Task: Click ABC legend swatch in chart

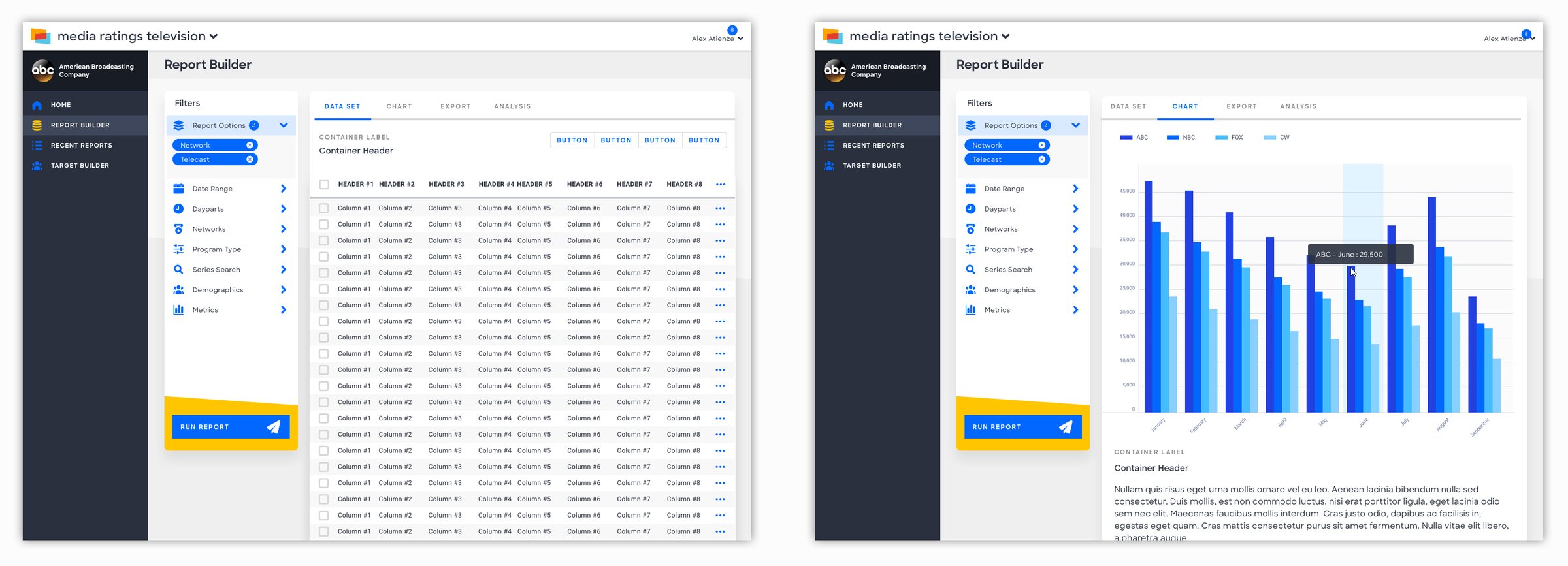Action: coord(1126,138)
